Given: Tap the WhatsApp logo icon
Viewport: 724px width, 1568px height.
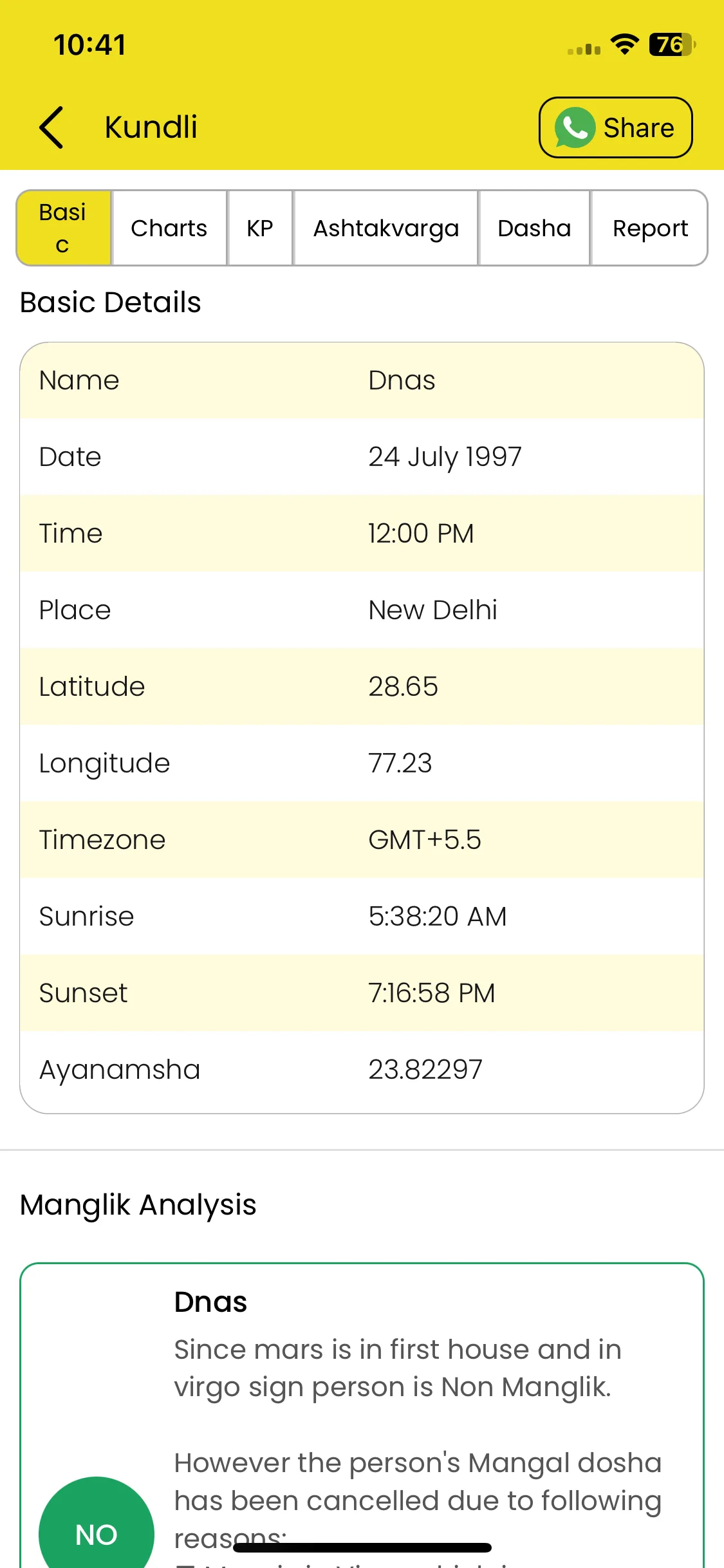Looking at the screenshot, I should click(575, 127).
